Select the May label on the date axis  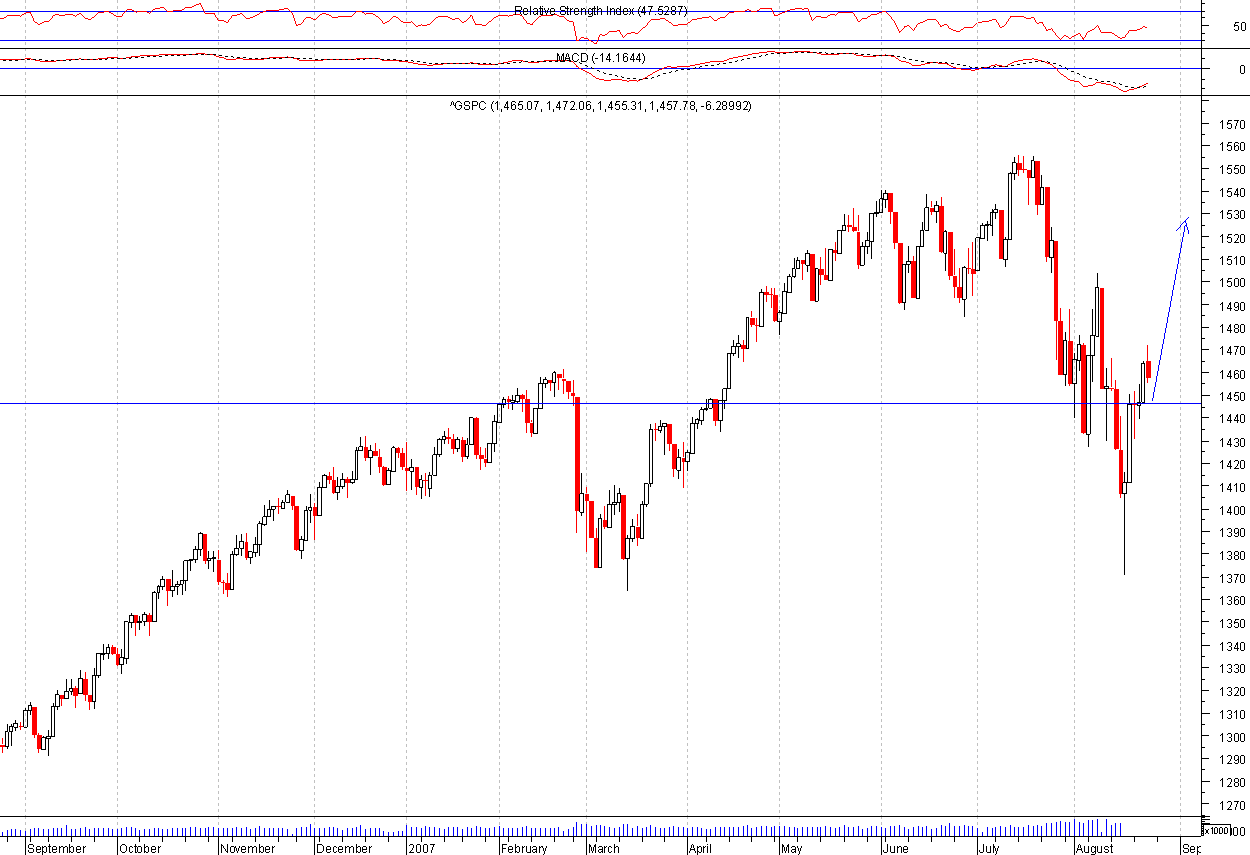tap(791, 849)
